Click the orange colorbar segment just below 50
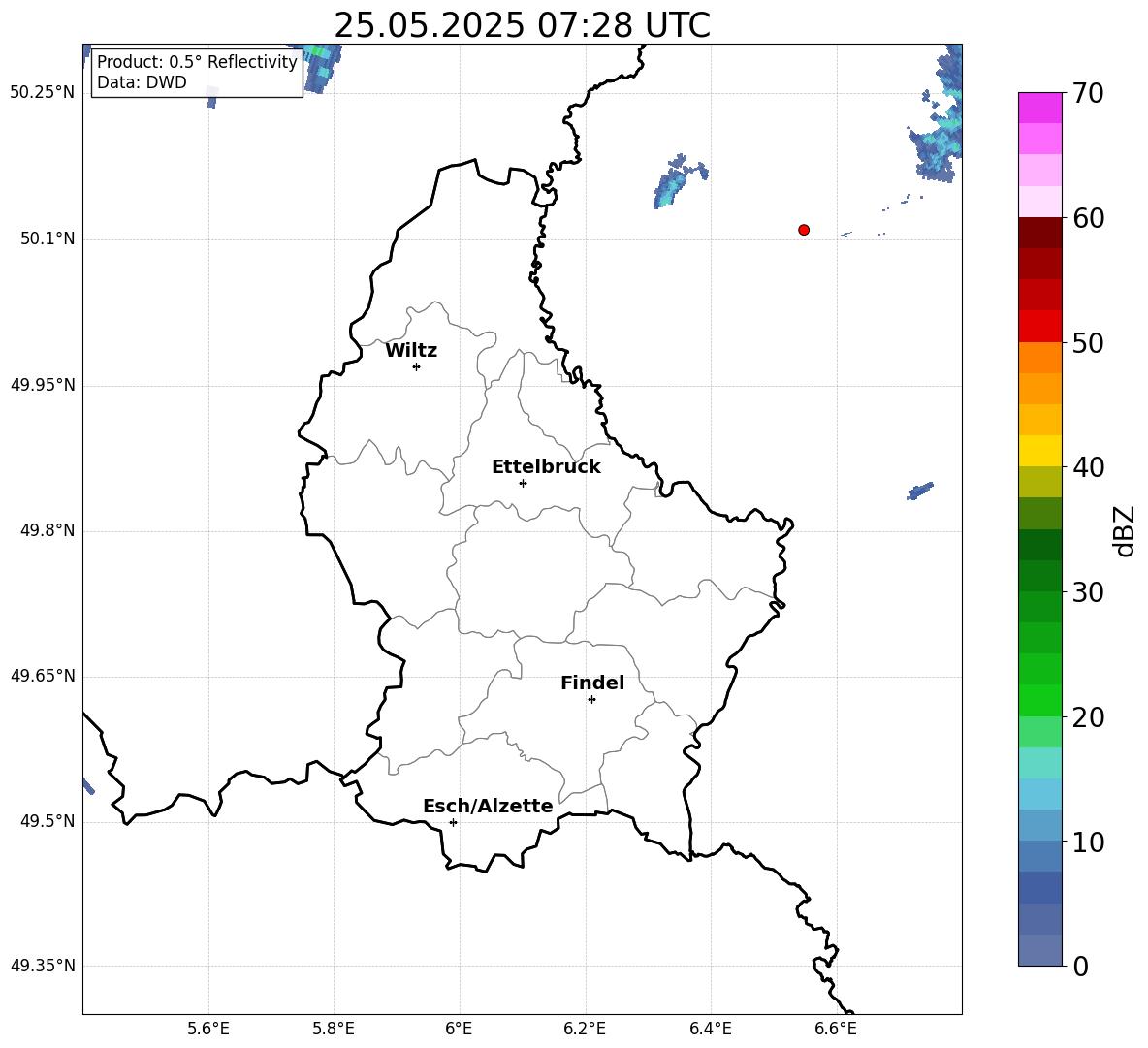Viewport: 1148px width, 1048px height. [x=1040, y=358]
